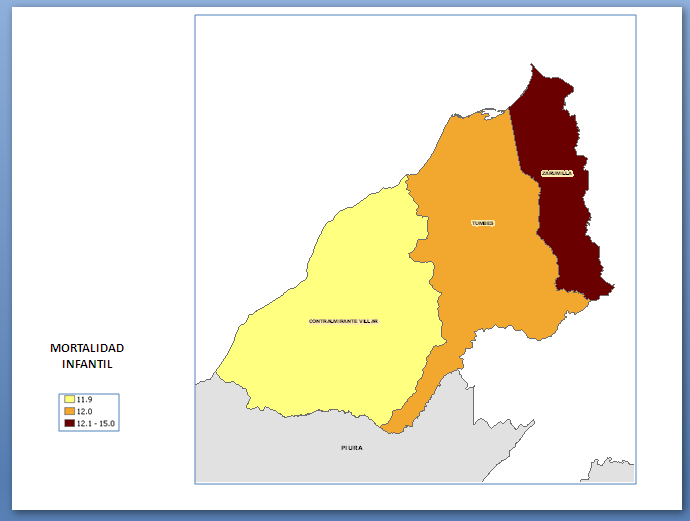Click the 12.1 - 15.0 legend range text
This screenshot has height=521, width=690.
coord(97,423)
